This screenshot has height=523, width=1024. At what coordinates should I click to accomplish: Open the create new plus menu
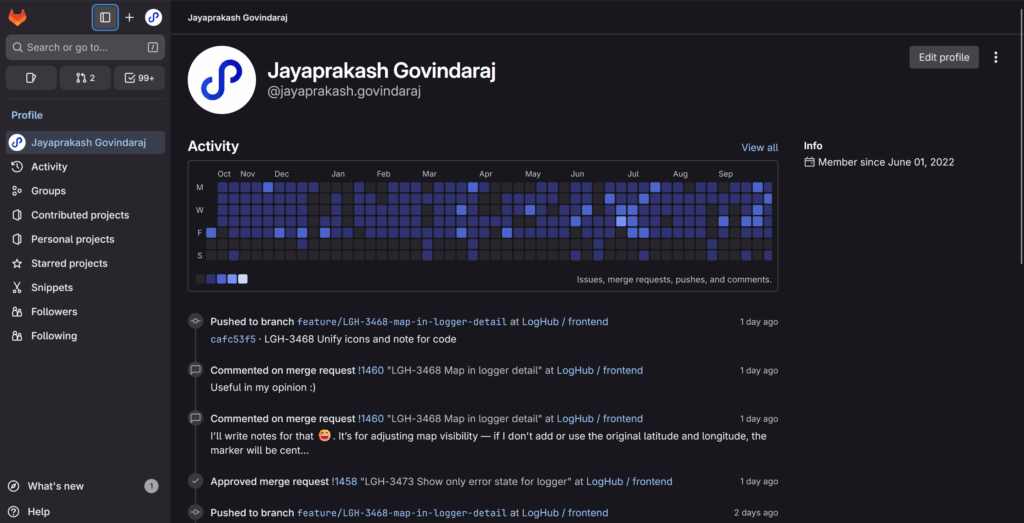point(129,17)
